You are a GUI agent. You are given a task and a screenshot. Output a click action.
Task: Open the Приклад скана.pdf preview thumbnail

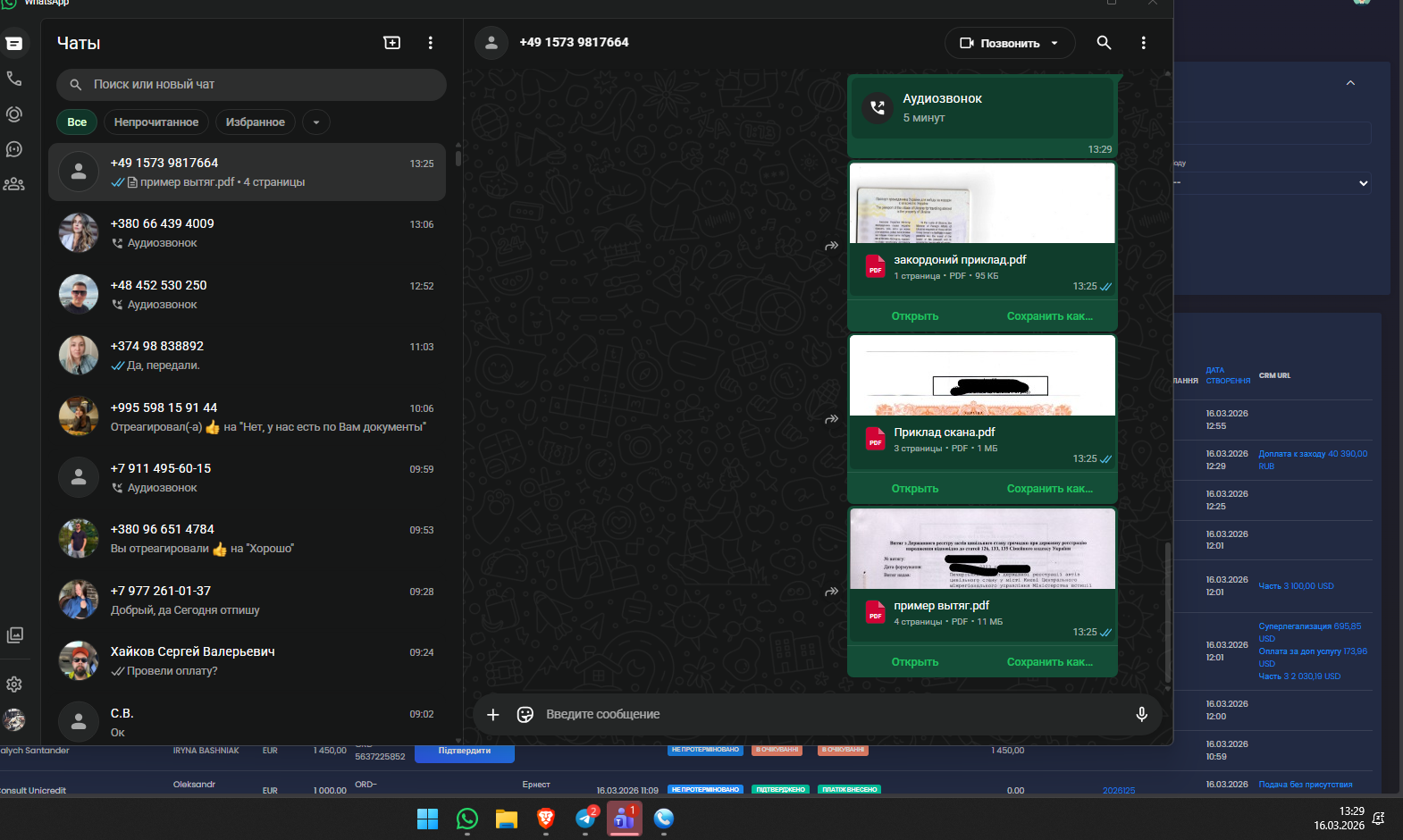point(982,375)
